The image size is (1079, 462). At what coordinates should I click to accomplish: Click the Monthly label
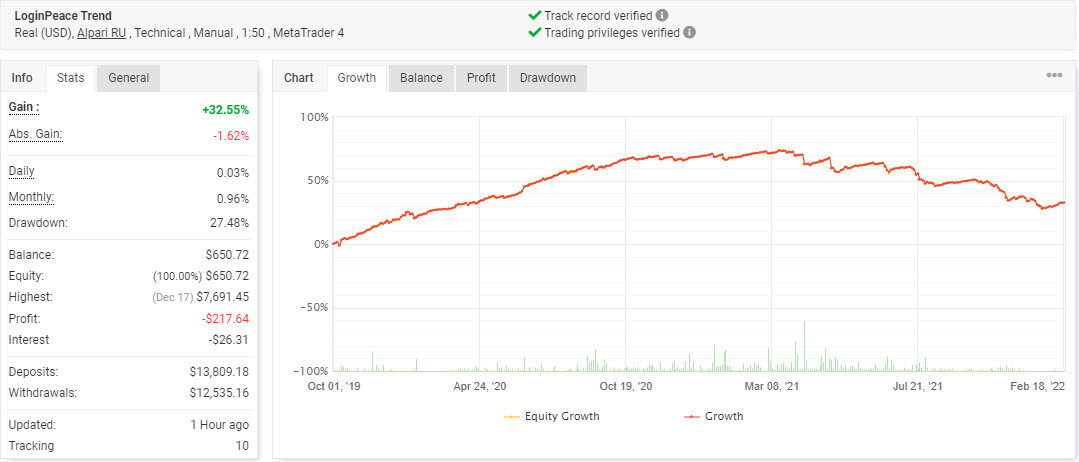click(x=31, y=198)
